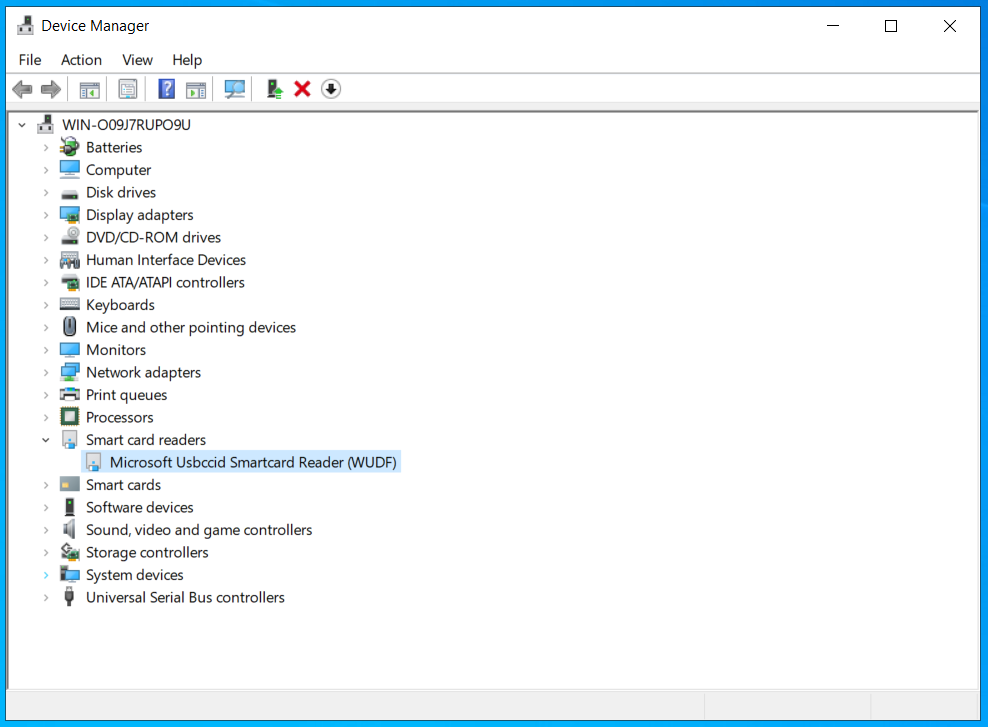988x727 pixels.
Task: Select the System devices label
Action: pyautogui.click(x=135, y=575)
